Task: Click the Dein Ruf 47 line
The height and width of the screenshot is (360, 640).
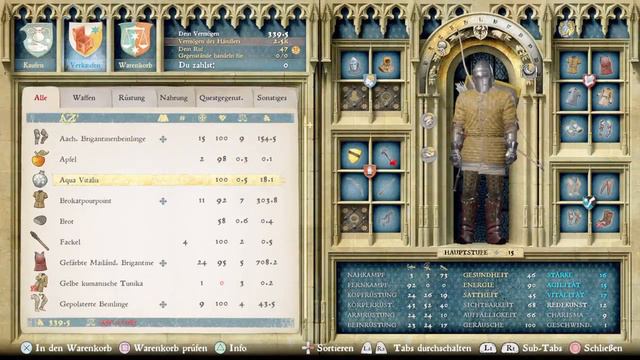Action: click(233, 49)
